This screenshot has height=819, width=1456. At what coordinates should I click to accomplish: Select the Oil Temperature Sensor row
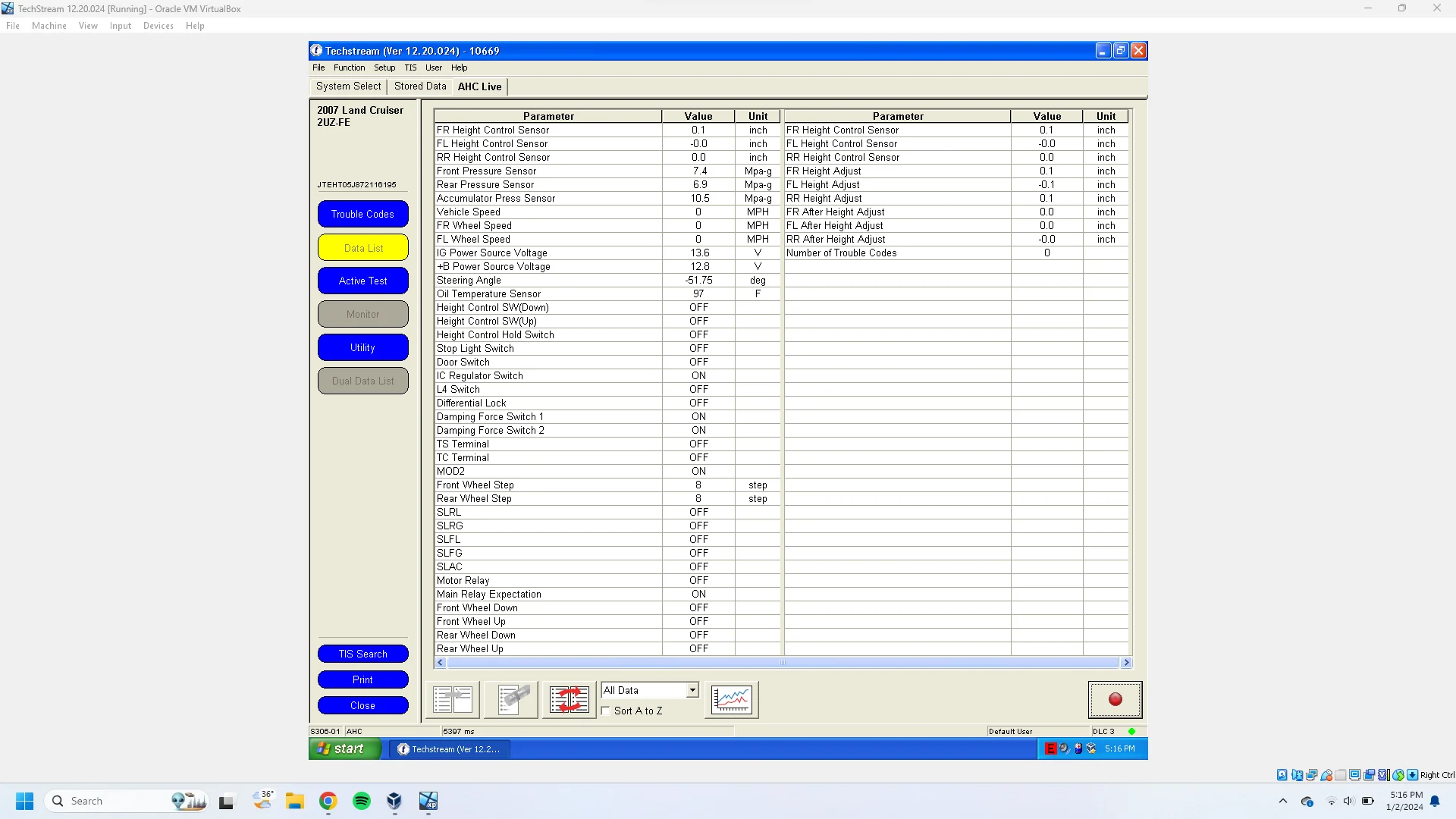coord(607,294)
